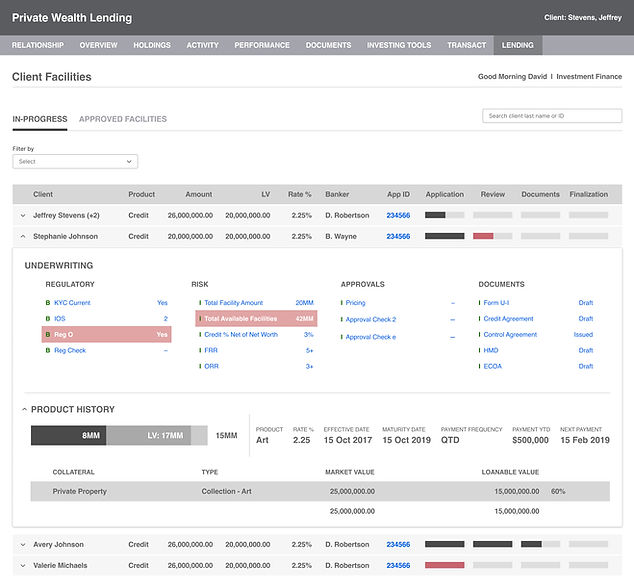Image resolution: width=634 pixels, height=586 pixels.
Task: Open the ORR risk item
Action: pyautogui.click(x=211, y=366)
